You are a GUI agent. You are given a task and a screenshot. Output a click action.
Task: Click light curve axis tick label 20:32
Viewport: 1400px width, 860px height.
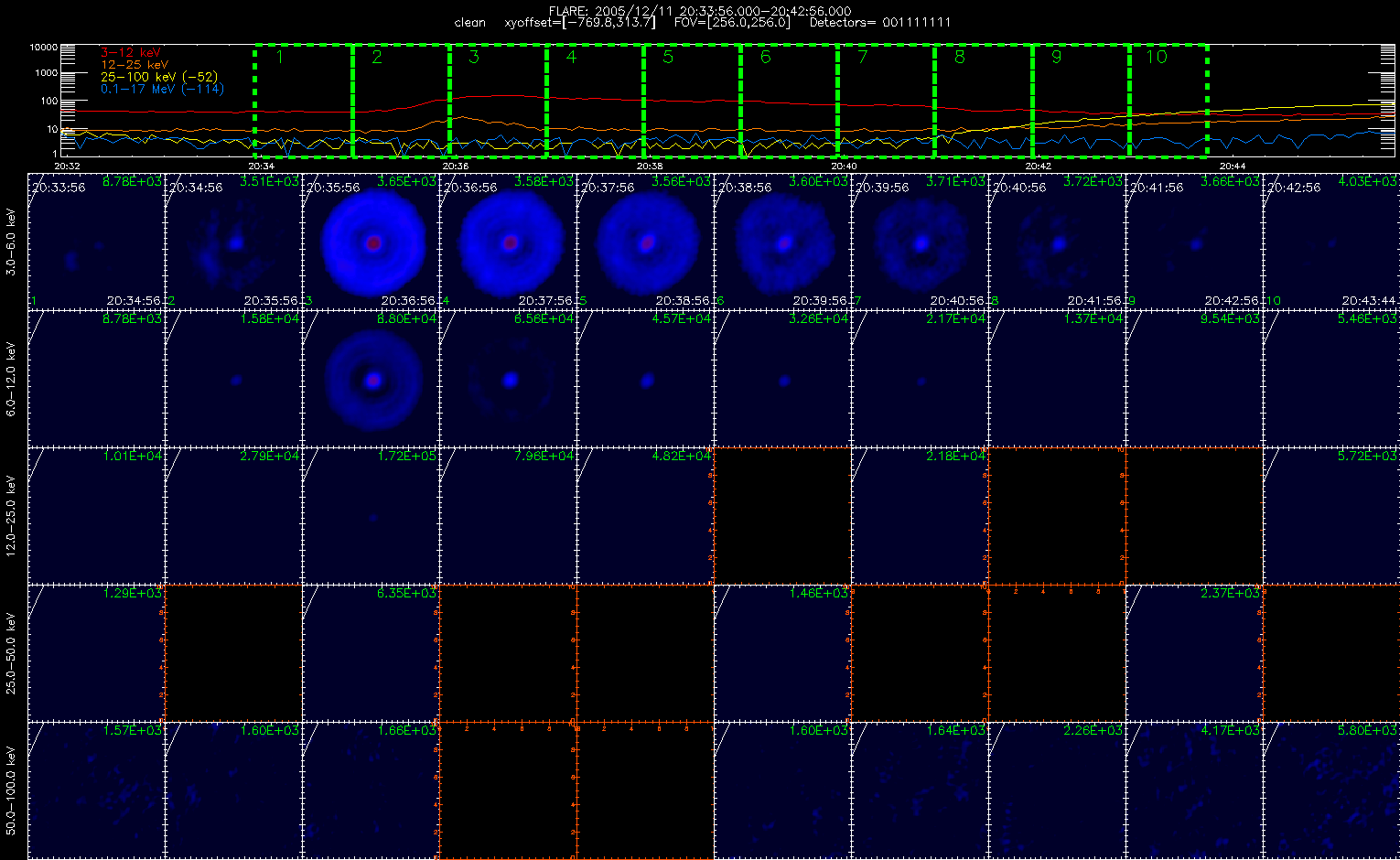67,166
